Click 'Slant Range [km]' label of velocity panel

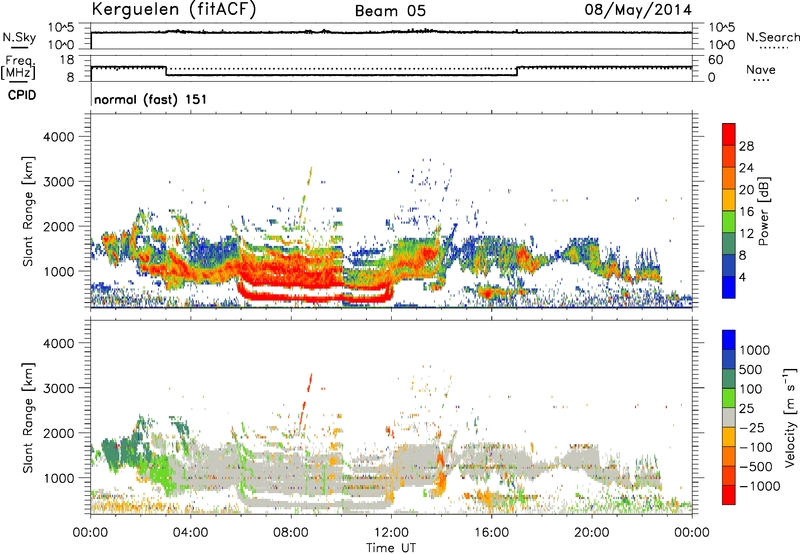(x=28, y=417)
